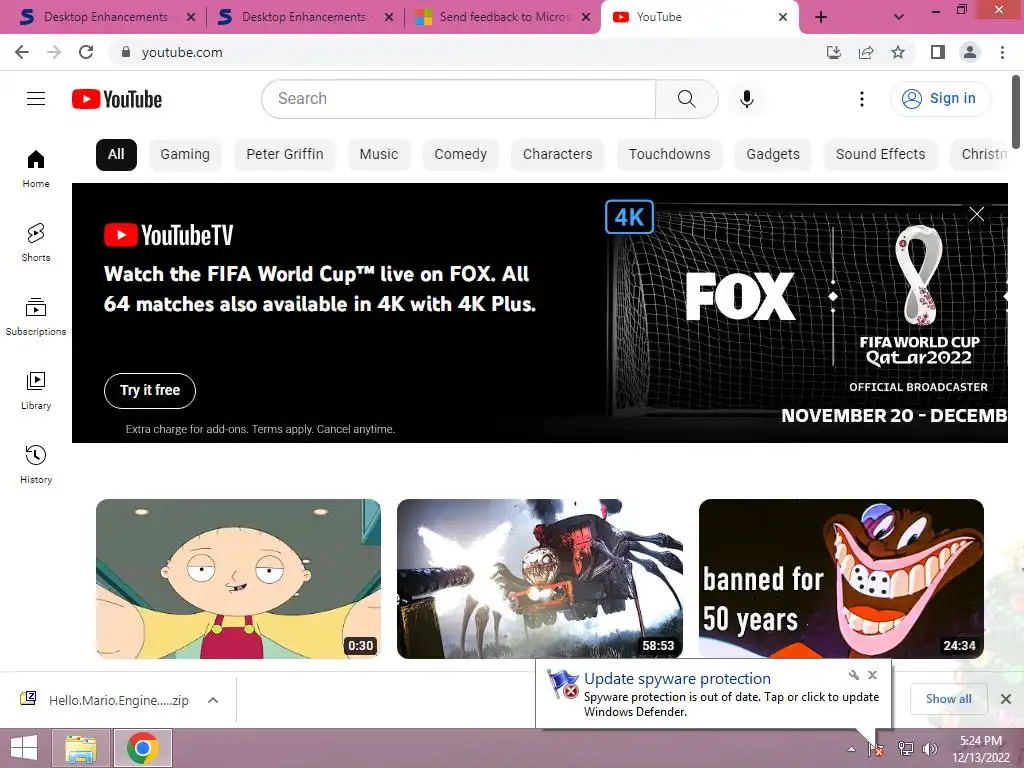Image resolution: width=1024 pixels, height=768 pixels.
Task: Open Subscriptions in the sidebar
Action: point(36,317)
